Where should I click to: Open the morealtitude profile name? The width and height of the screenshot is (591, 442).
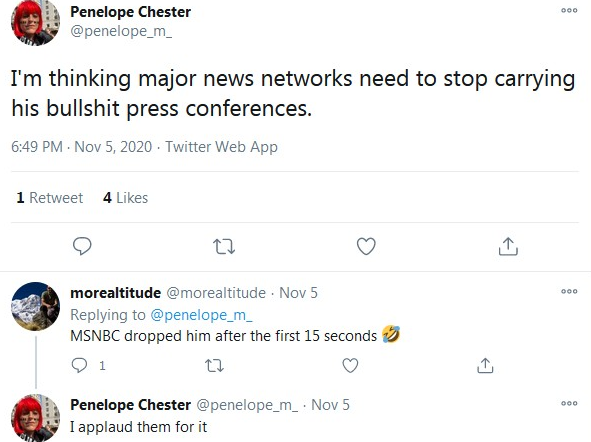coord(116,293)
